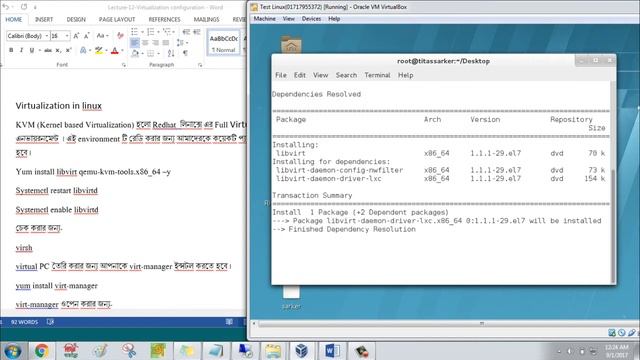Image resolution: width=640 pixels, height=360 pixels.
Task: Click Shading paint bucket icon in Word
Action: coord(135,53)
